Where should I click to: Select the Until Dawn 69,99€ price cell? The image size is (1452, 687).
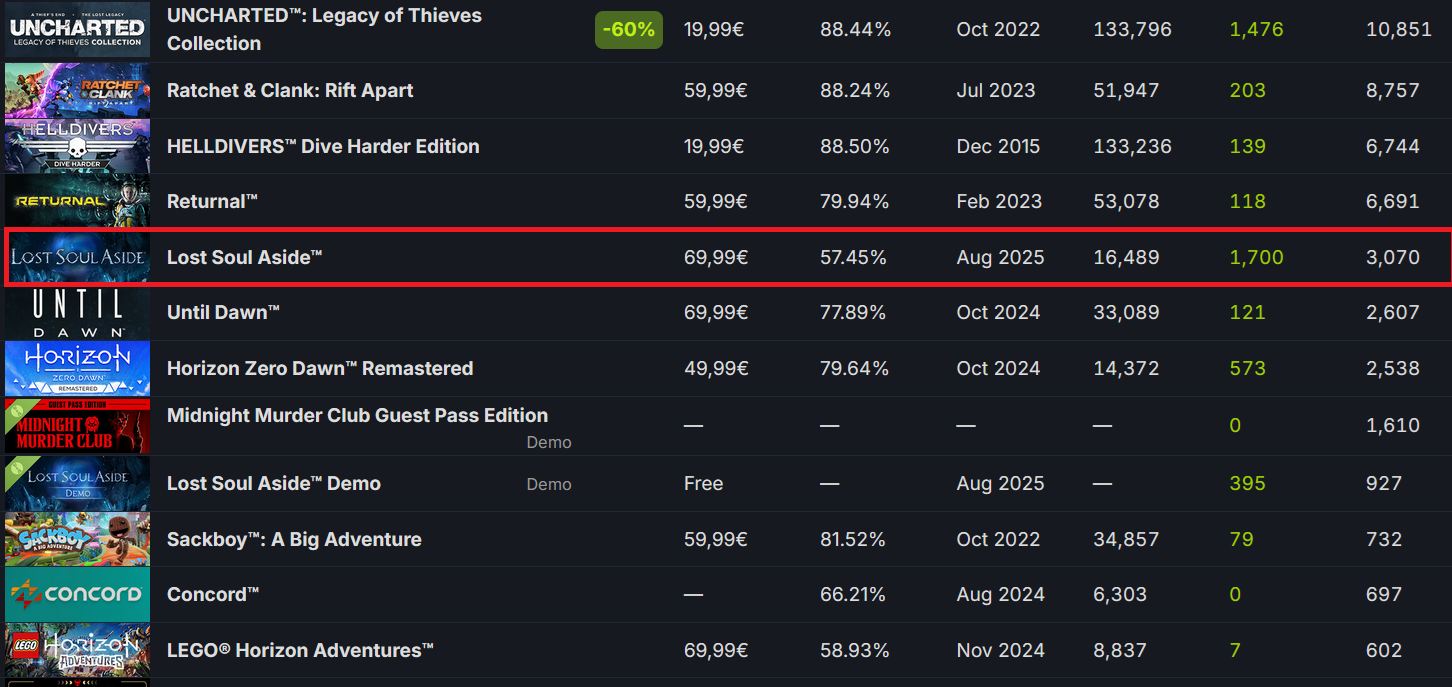click(716, 312)
